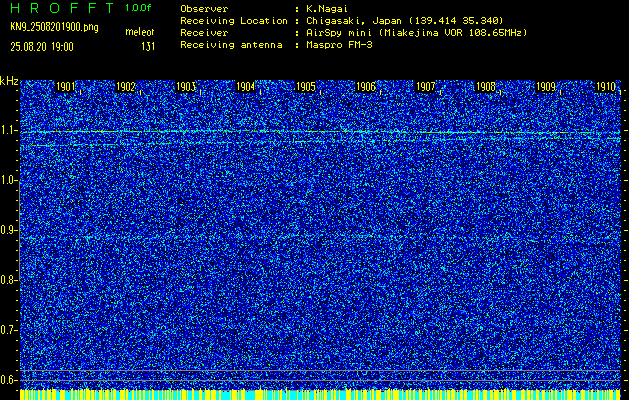Click the 1903 time marker
The height and width of the screenshot is (400, 629).
tap(186, 87)
